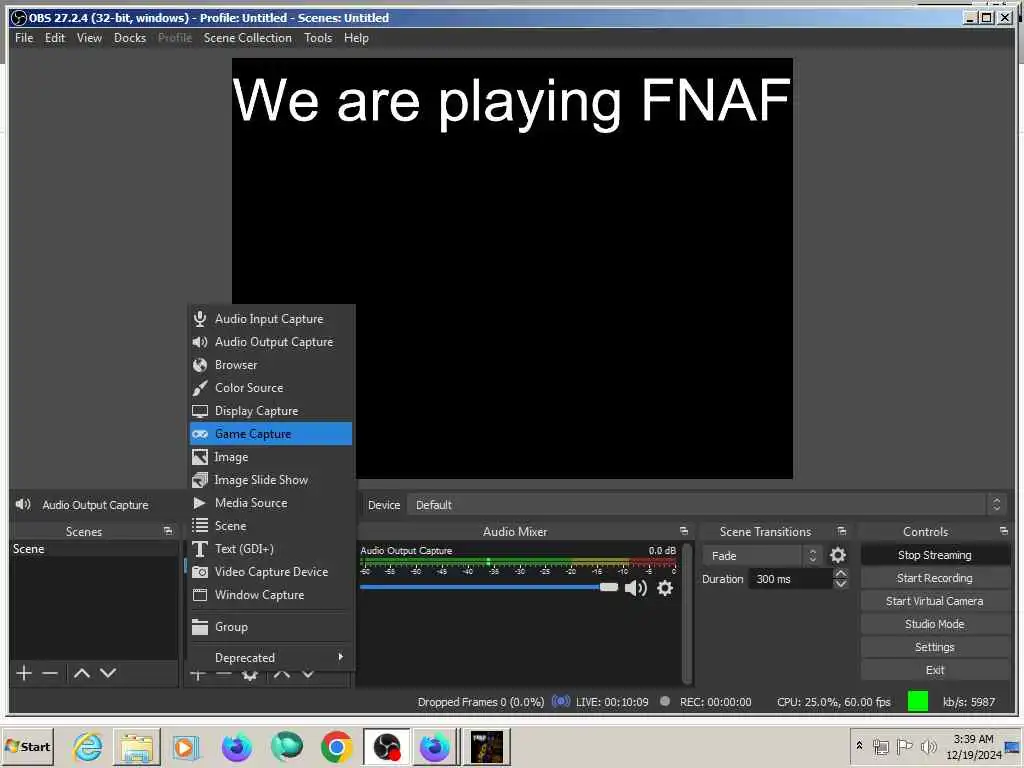
Task: Open the Edit menu
Action: [55, 38]
